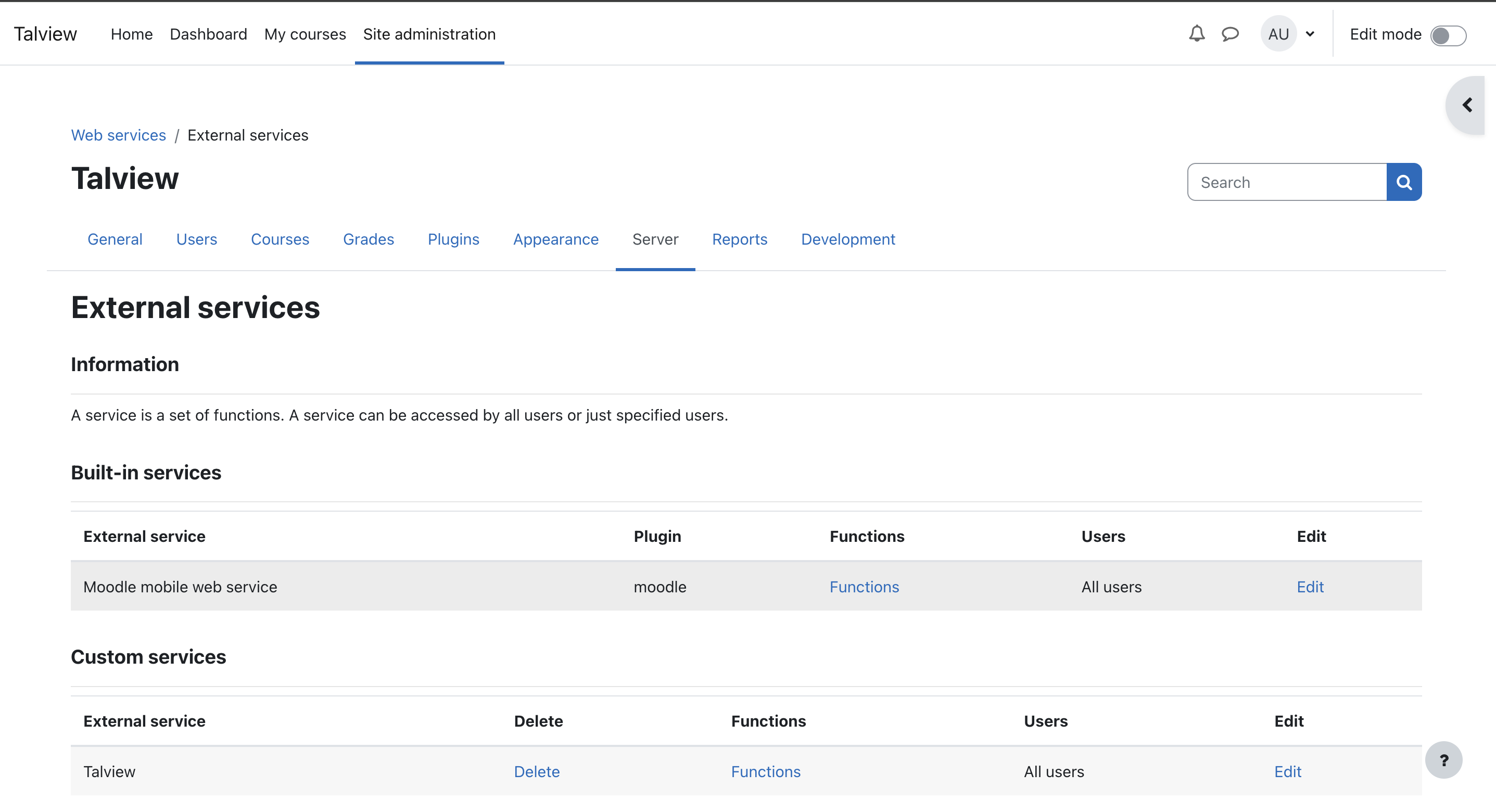This screenshot has height=812, width=1496.
Task: Open Functions for Moodle mobile web service
Action: click(864, 587)
